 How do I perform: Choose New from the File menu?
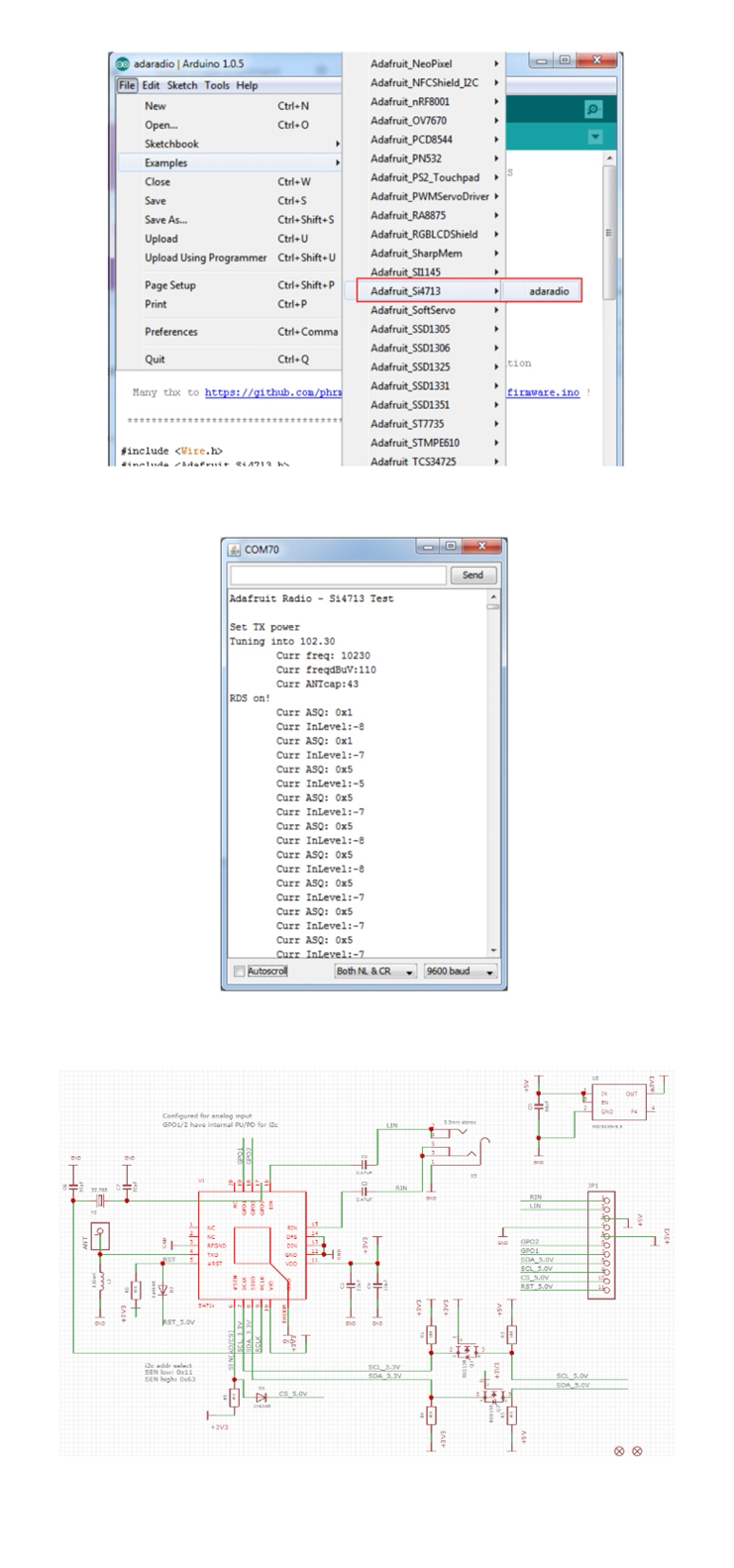230,106
